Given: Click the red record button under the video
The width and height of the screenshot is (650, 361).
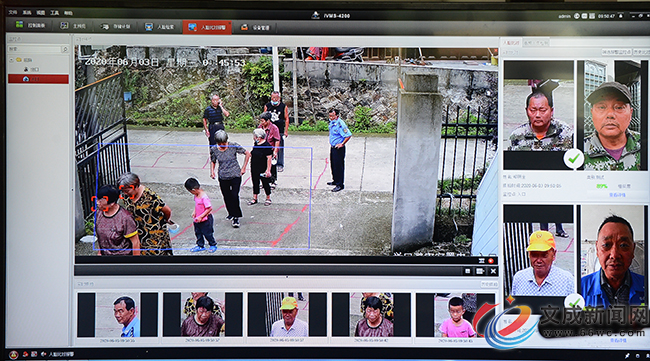Looking at the screenshot, I should [491, 261].
